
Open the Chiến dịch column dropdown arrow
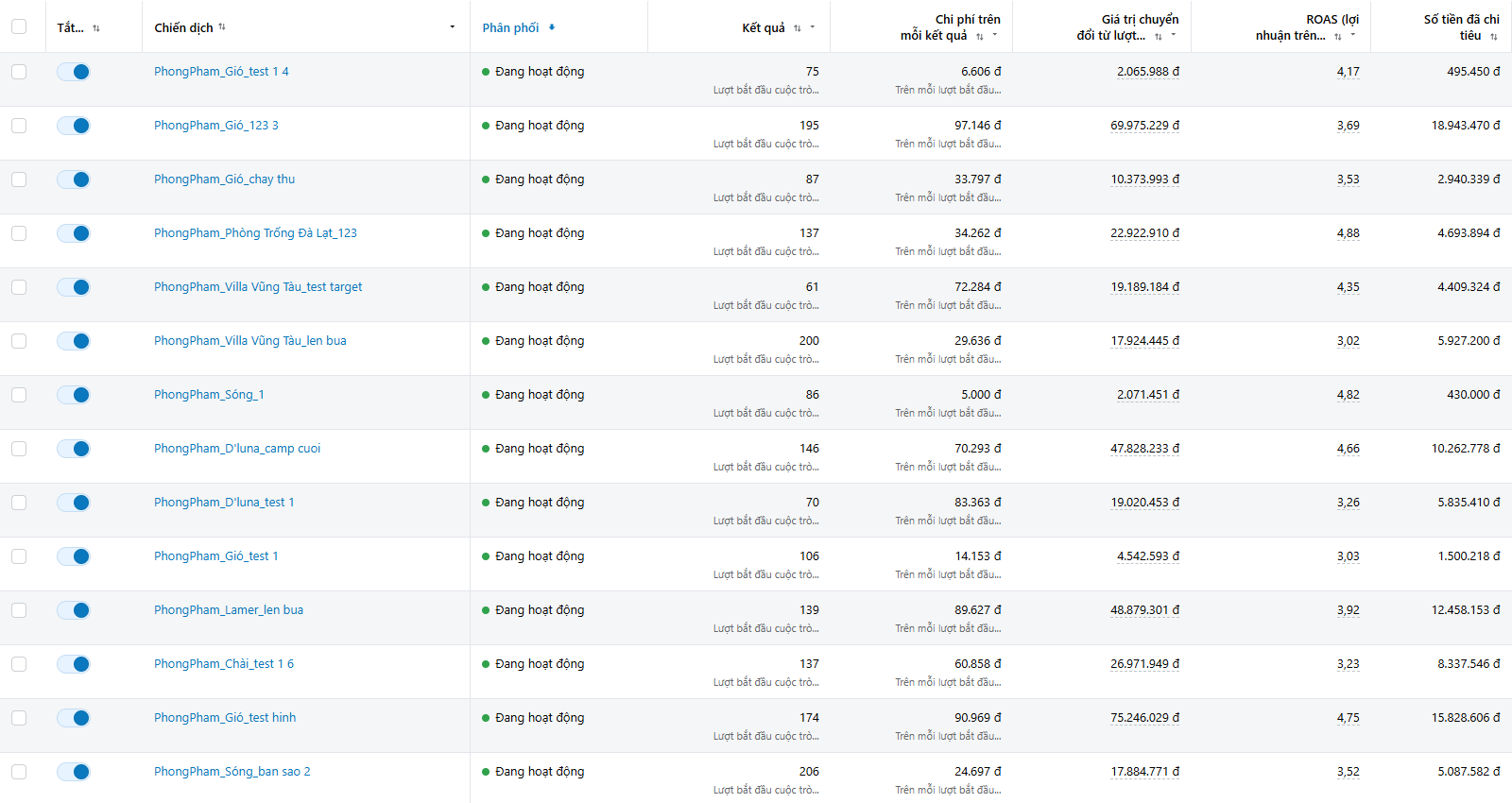tap(453, 26)
